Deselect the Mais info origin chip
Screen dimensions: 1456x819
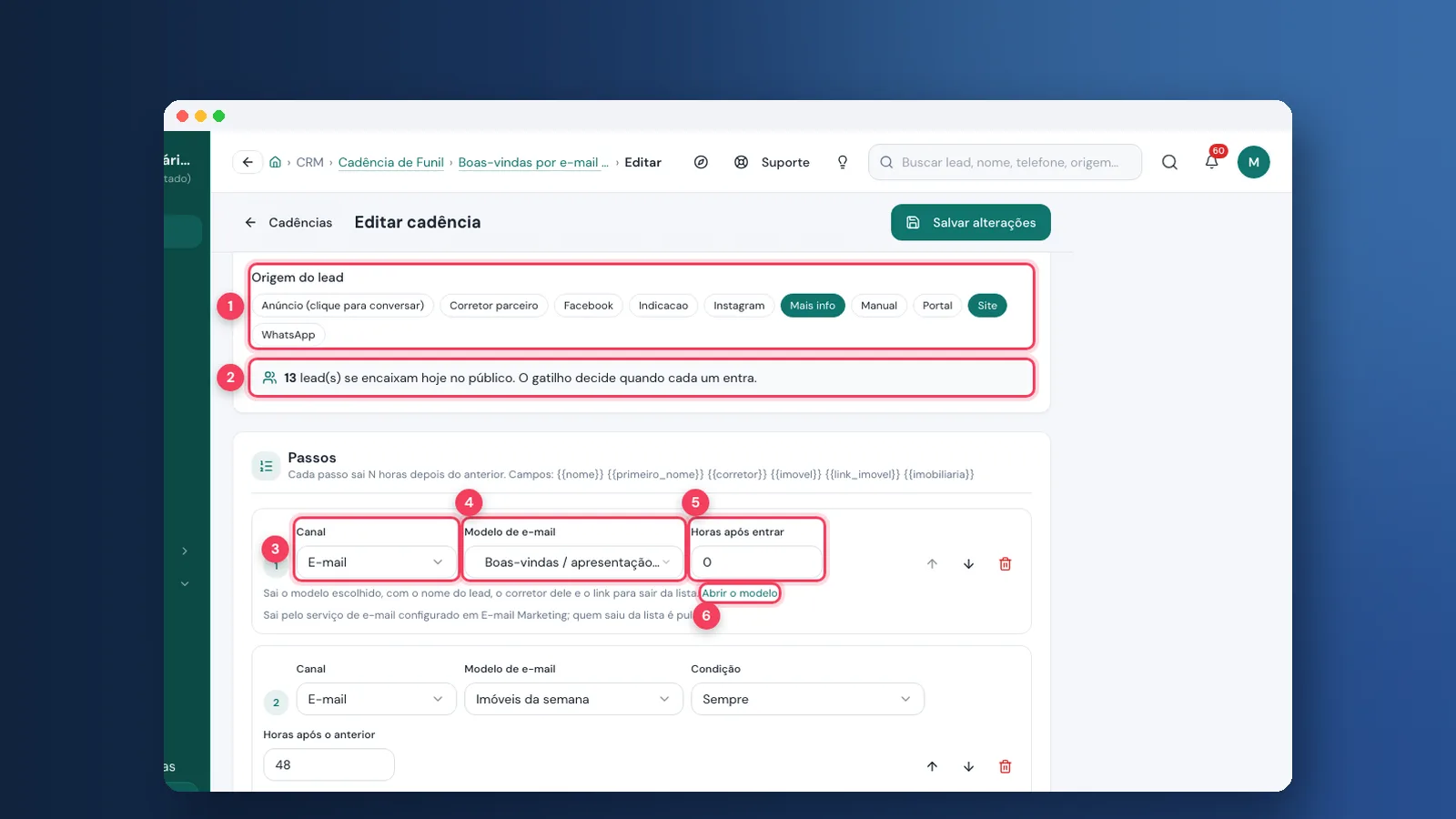tap(813, 306)
